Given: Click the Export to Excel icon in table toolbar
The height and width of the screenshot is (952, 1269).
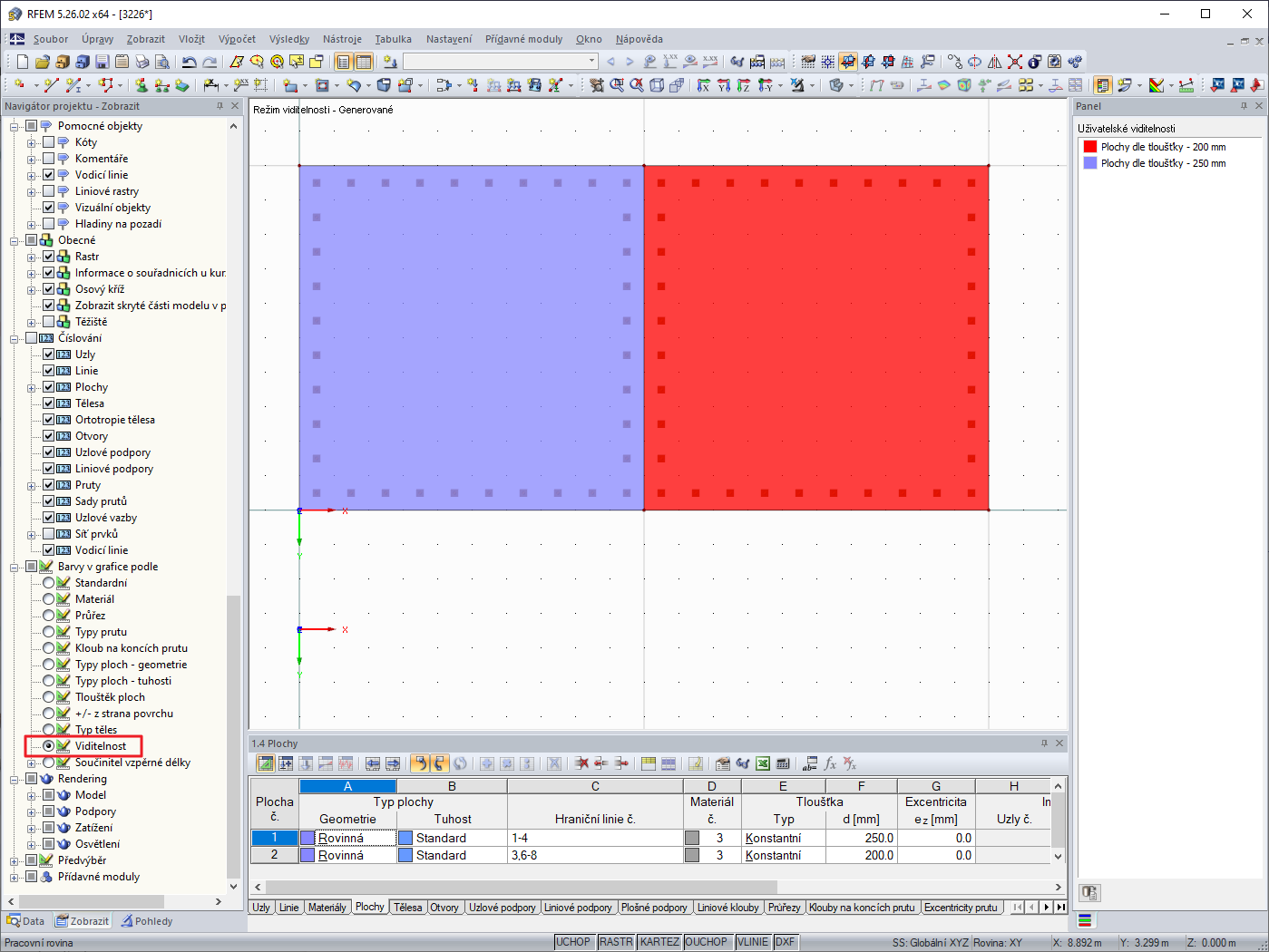Looking at the screenshot, I should point(763,763).
